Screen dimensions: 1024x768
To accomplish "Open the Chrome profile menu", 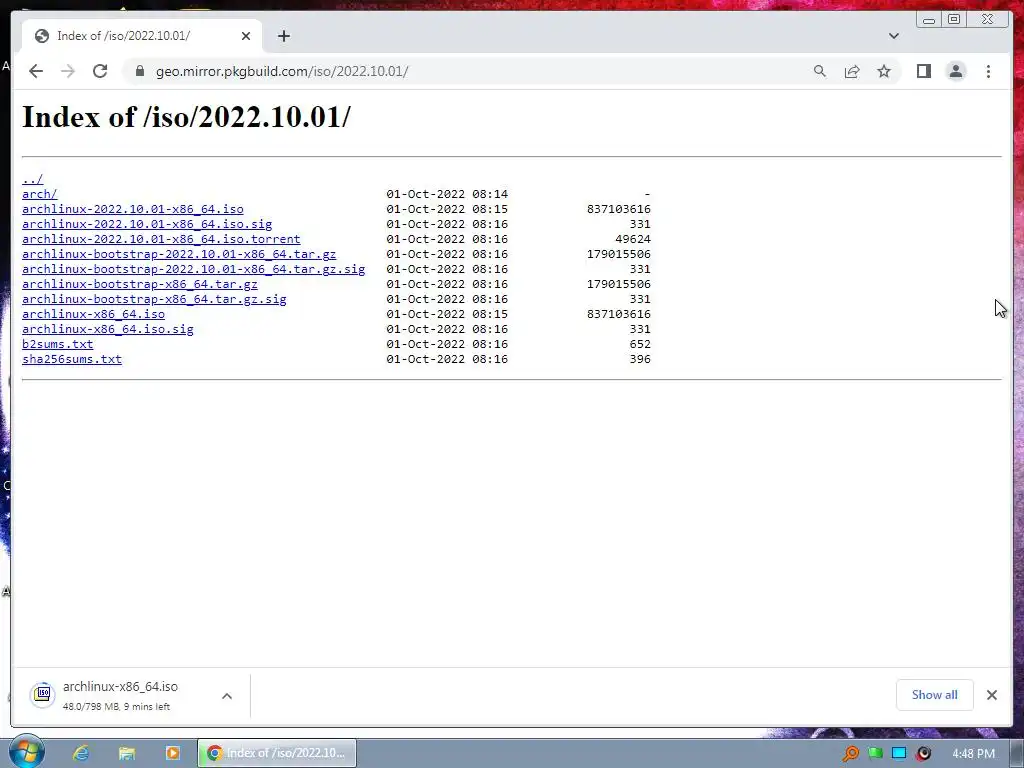I will click(955, 71).
